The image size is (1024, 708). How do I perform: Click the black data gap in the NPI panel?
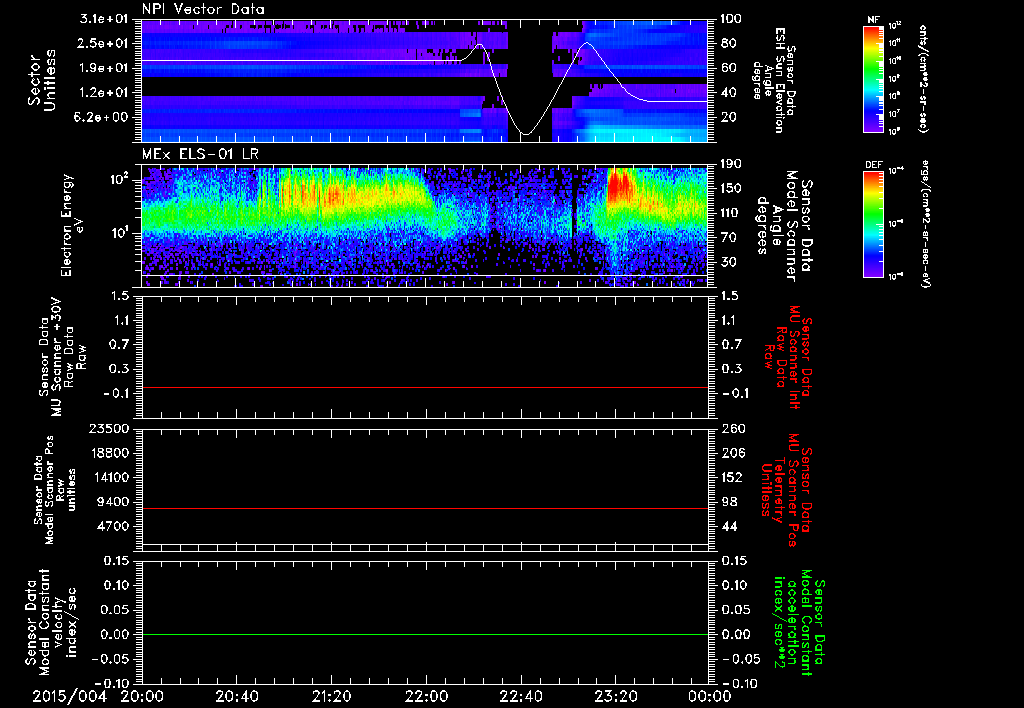click(x=528, y=60)
